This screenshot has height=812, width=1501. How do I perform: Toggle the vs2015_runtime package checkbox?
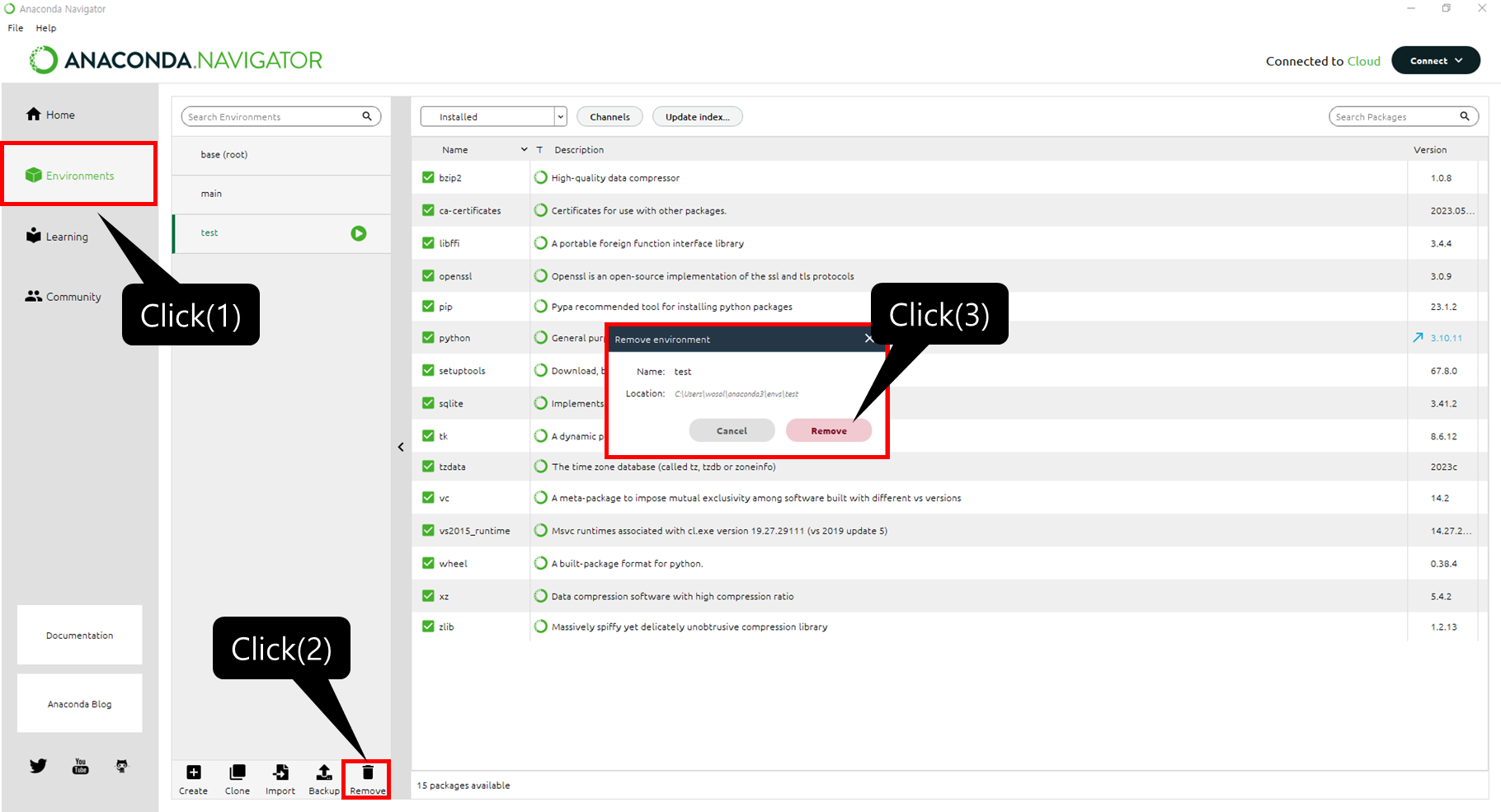(x=428, y=530)
